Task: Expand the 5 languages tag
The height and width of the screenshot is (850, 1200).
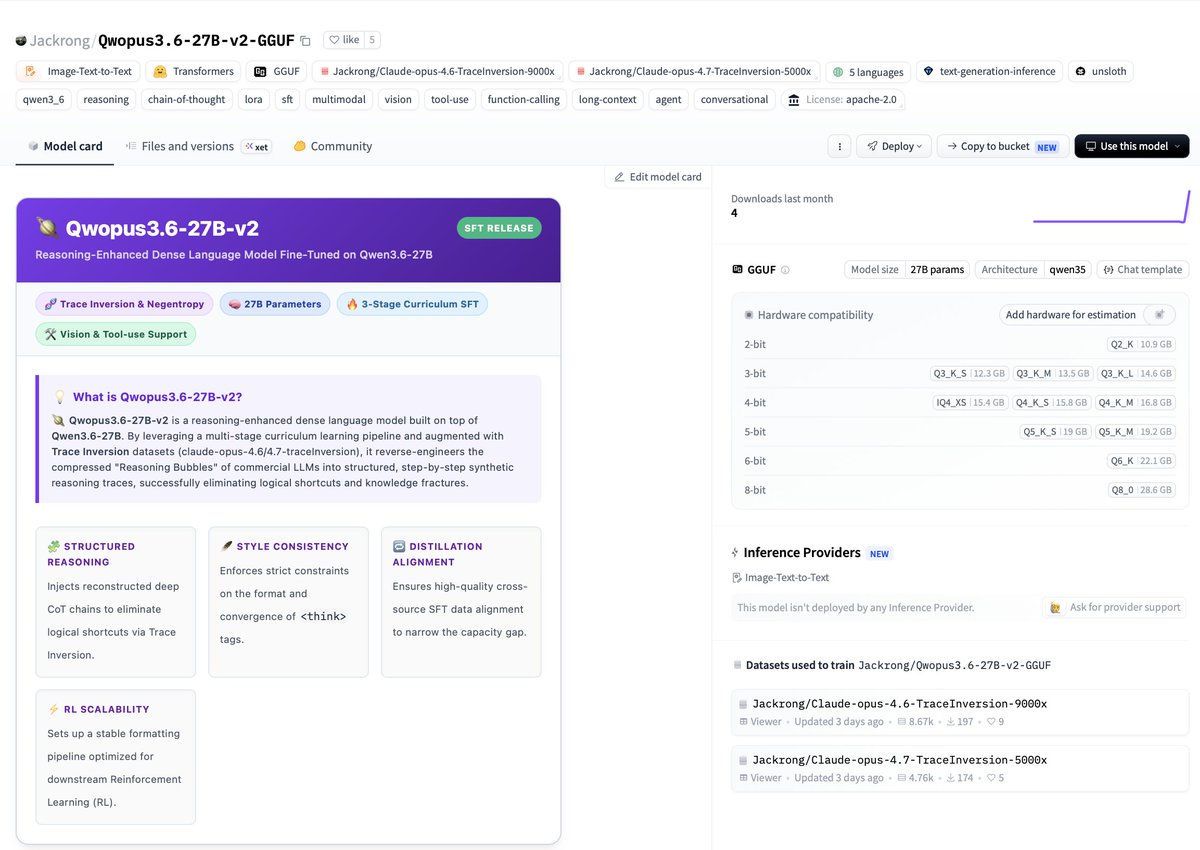Action: click(x=868, y=72)
